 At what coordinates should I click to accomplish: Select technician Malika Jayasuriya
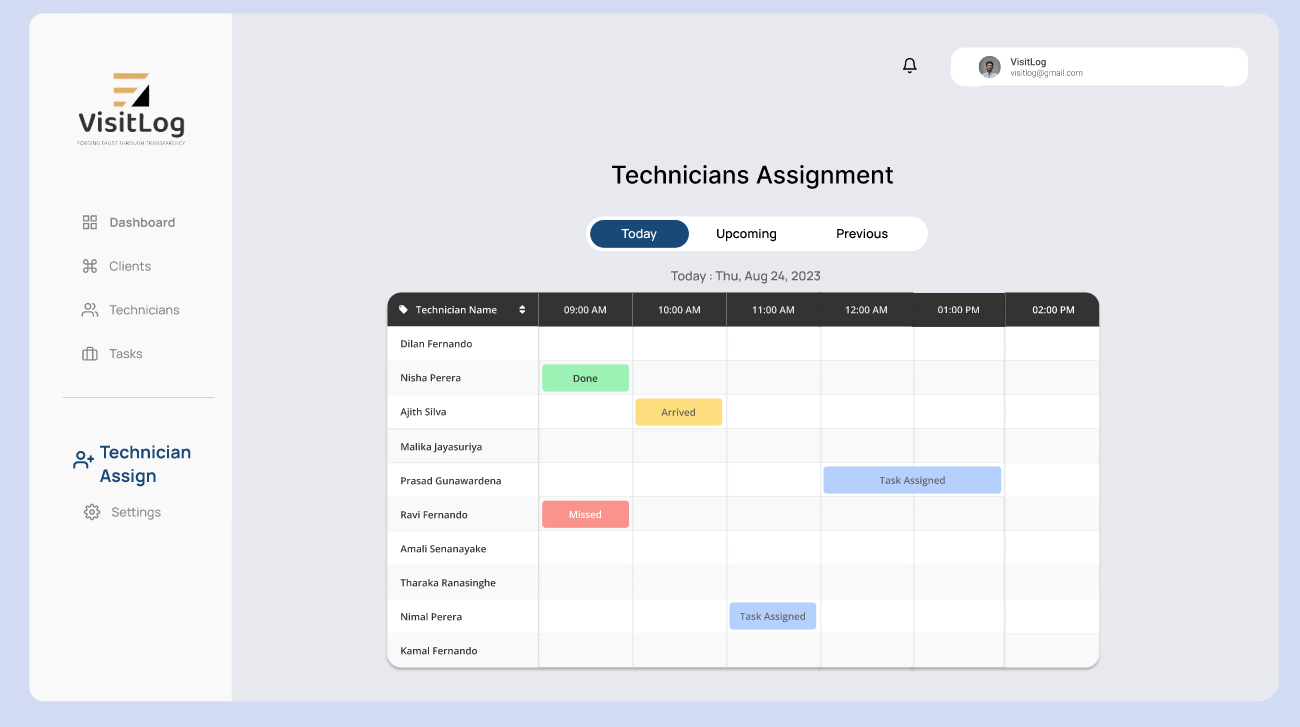(441, 447)
